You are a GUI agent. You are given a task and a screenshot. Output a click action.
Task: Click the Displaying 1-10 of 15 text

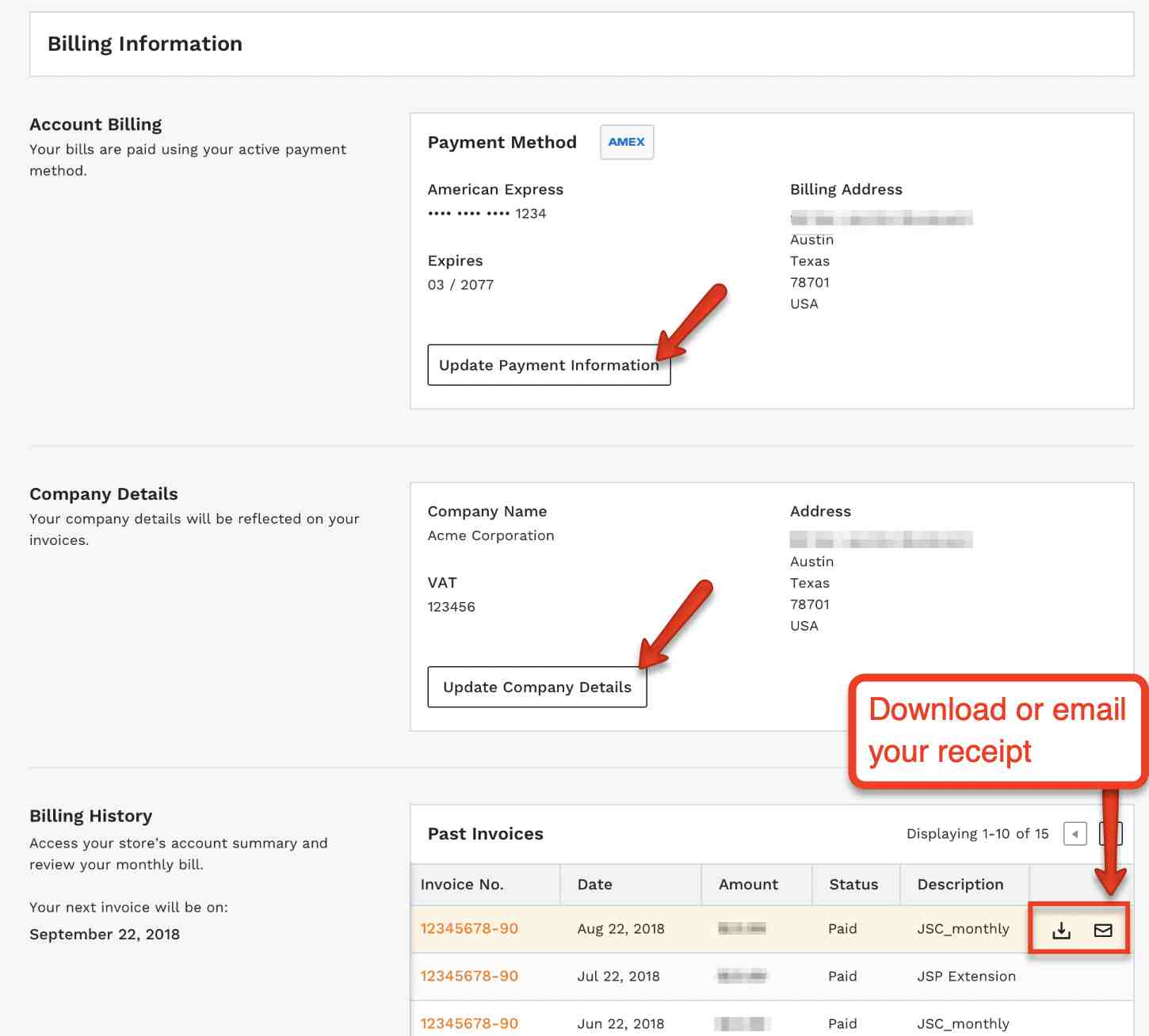click(x=977, y=834)
